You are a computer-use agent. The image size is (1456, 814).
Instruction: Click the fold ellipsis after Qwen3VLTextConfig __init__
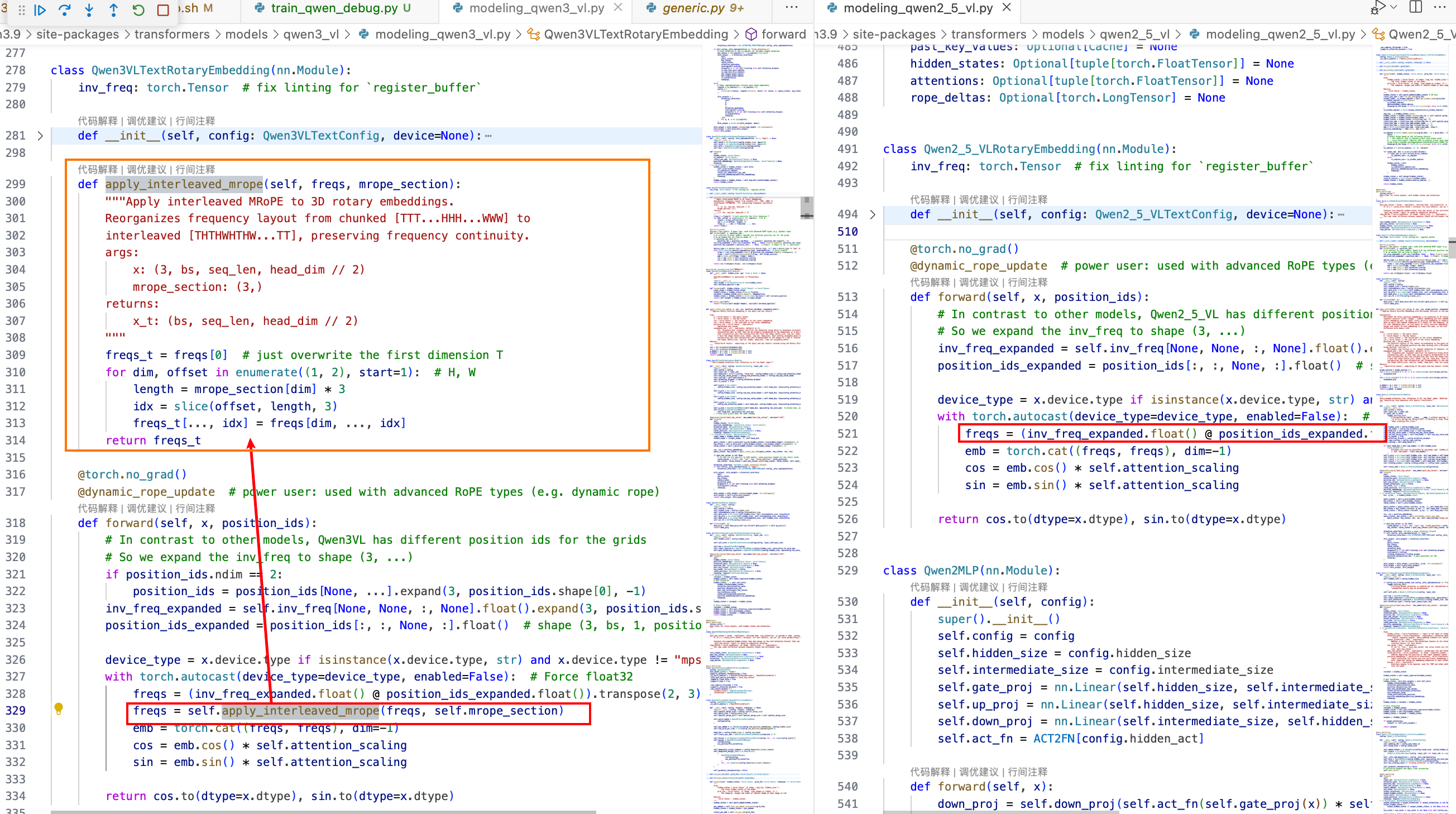pos(488,136)
